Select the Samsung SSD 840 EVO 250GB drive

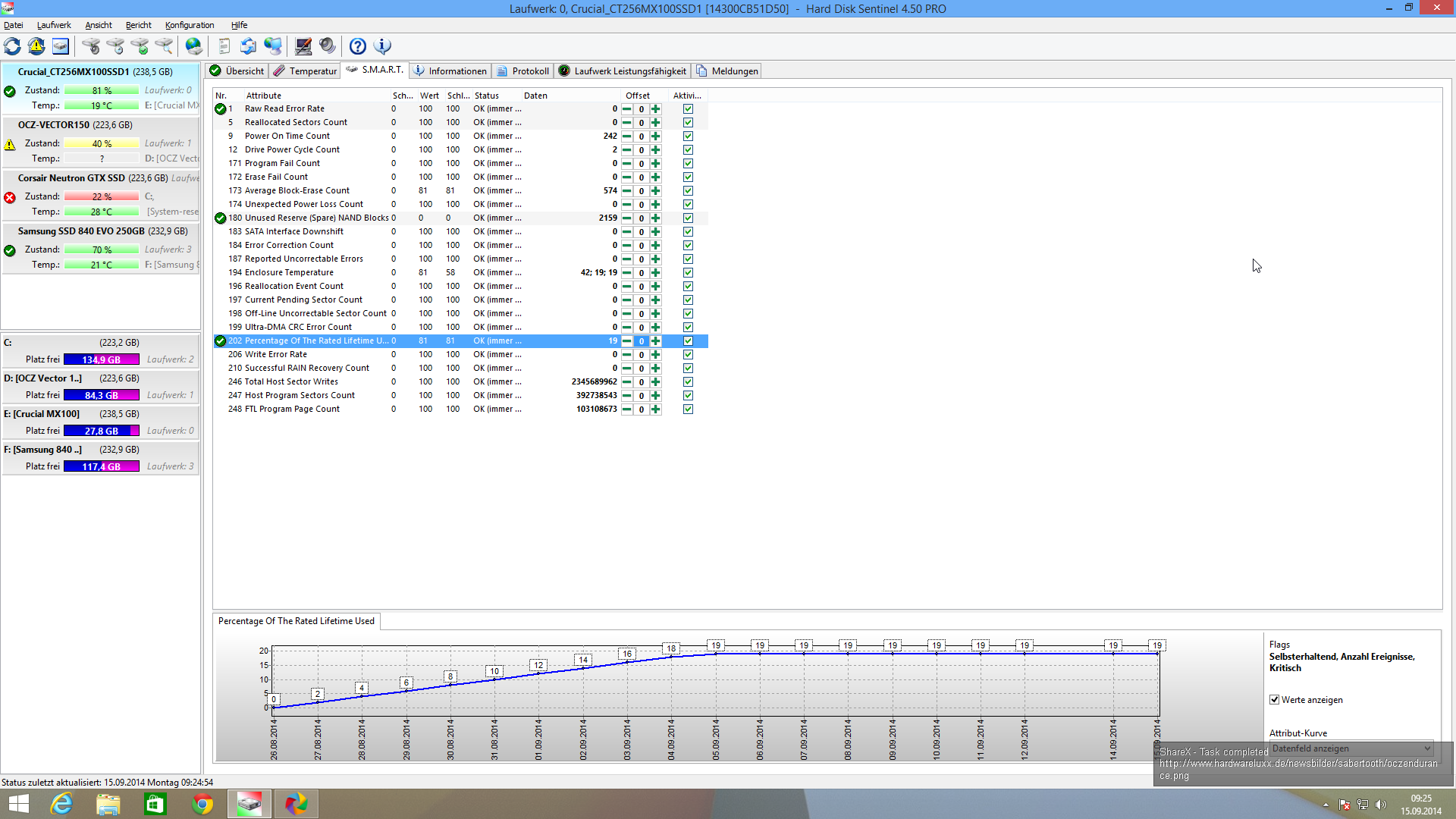pyautogui.click(x=101, y=249)
